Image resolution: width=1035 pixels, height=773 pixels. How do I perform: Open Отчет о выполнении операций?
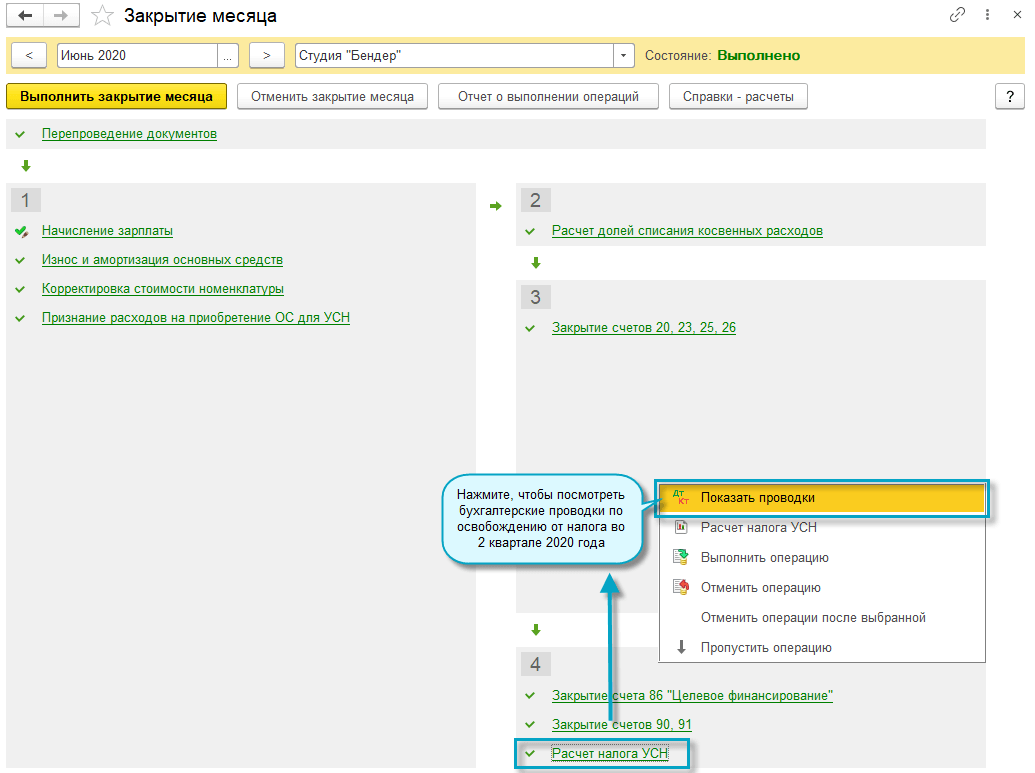pyautogui.click(x=549, y=96)
